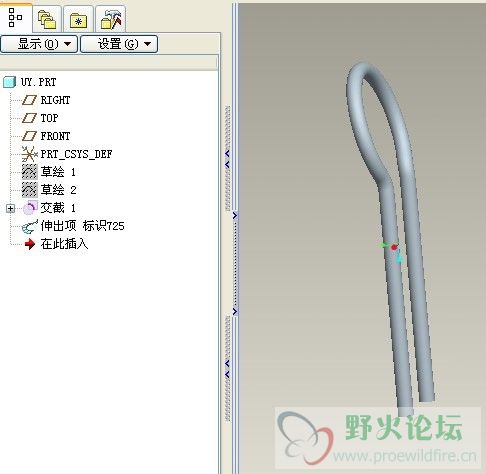Select the 伸出项 标识725 sweep feature icon
The width and height of the screenshot is (486, 474).
click(29, 226)
